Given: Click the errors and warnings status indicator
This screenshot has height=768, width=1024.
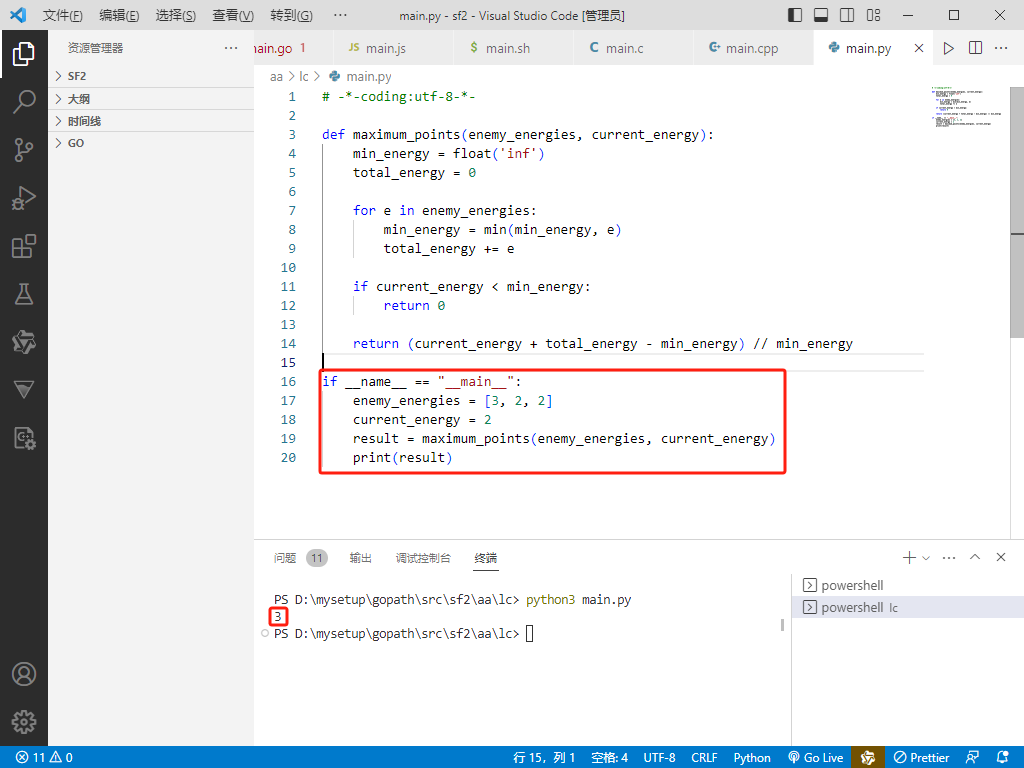Looking at the screenshot, I should pos(44,758).
